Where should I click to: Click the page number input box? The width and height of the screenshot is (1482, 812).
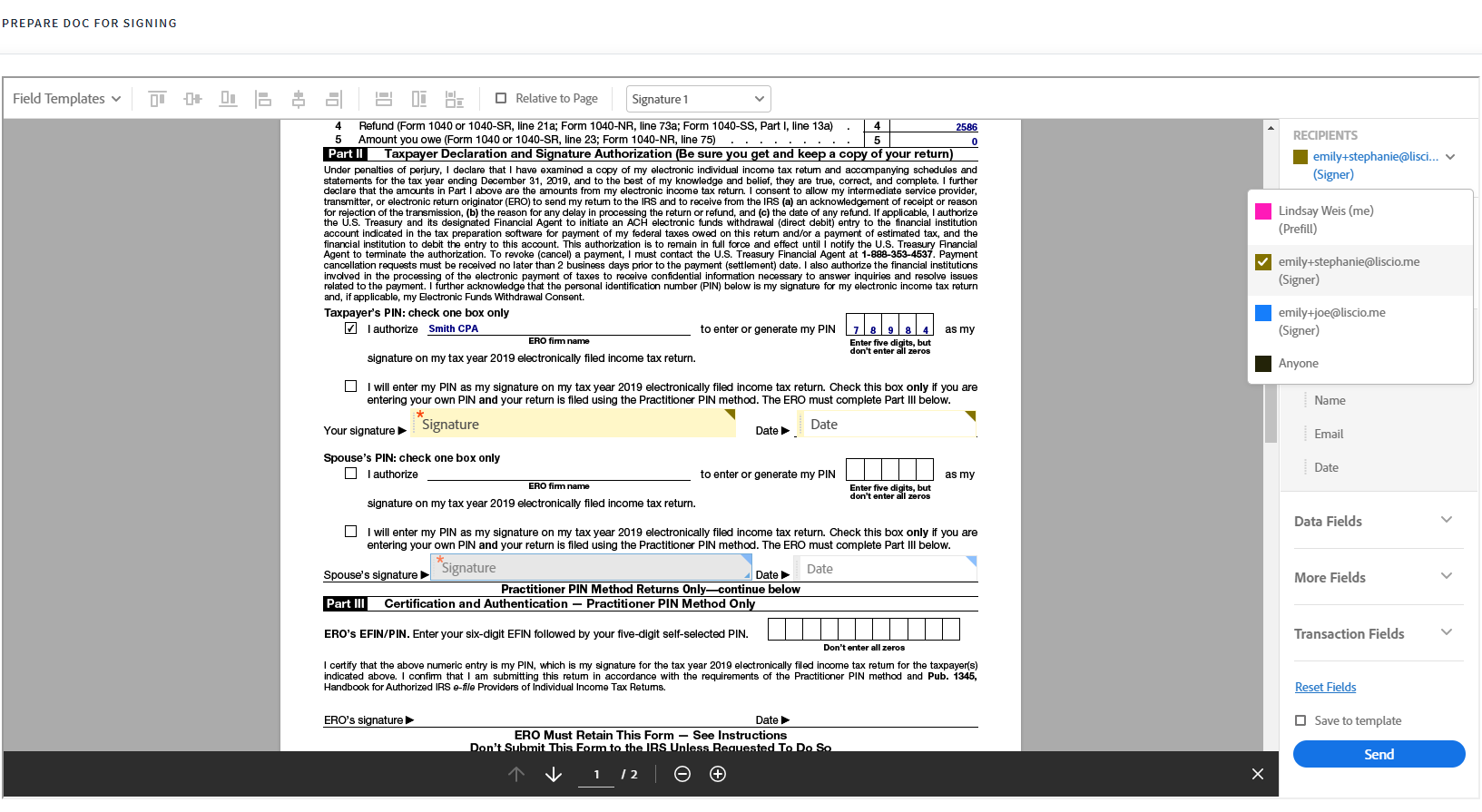pos(596,774)
